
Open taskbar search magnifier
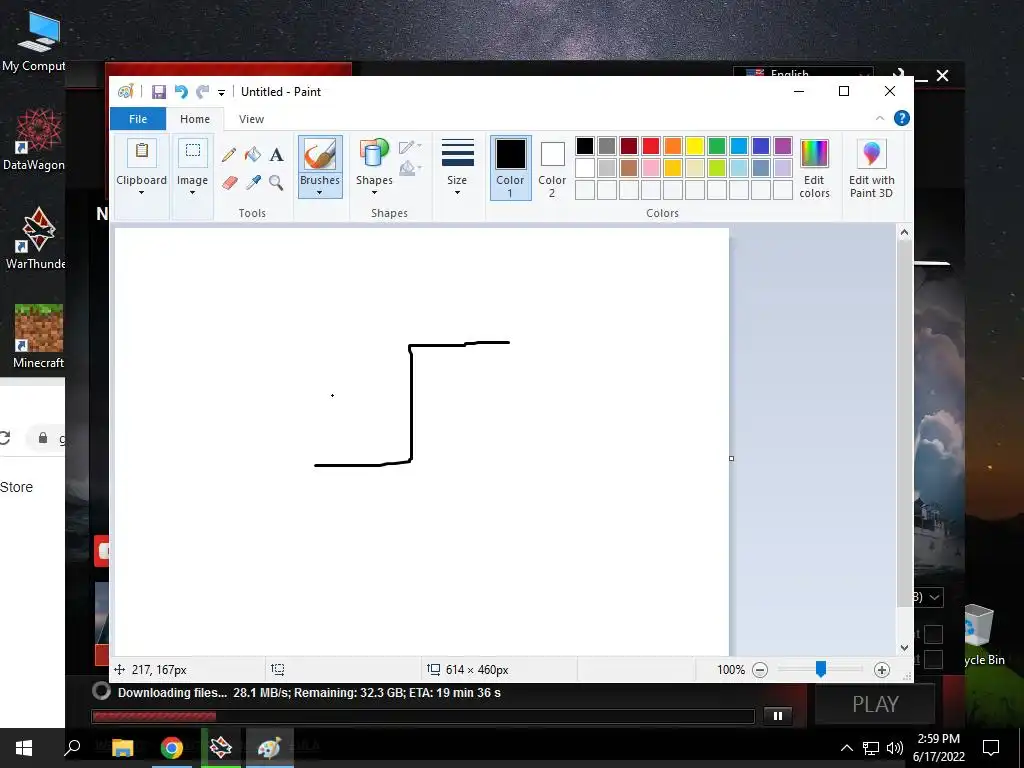pyautogui.click(x=72, y=748)
